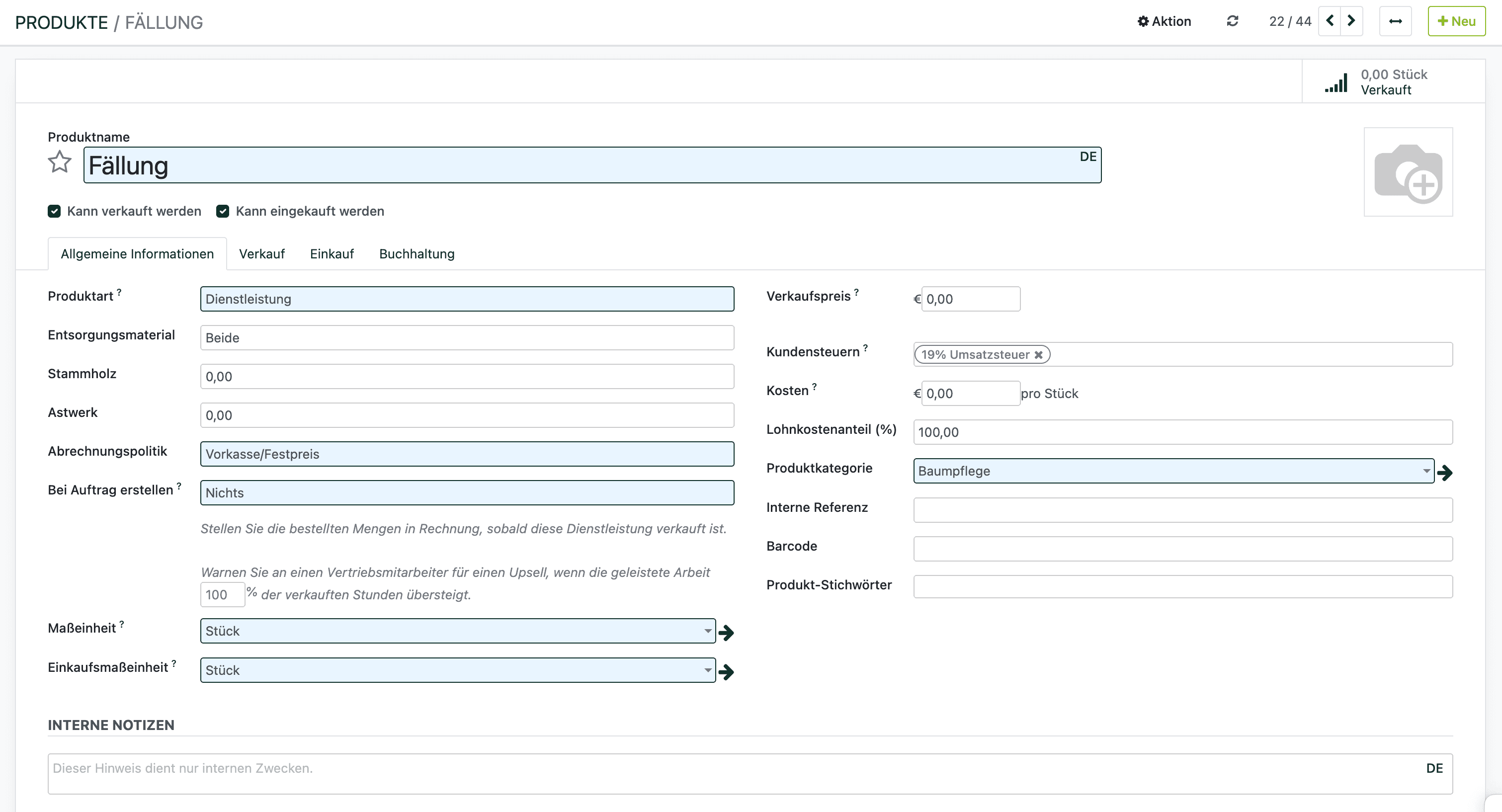
Task: Switch to the Buchhaltung tab
Action: (x=417, y=254)
